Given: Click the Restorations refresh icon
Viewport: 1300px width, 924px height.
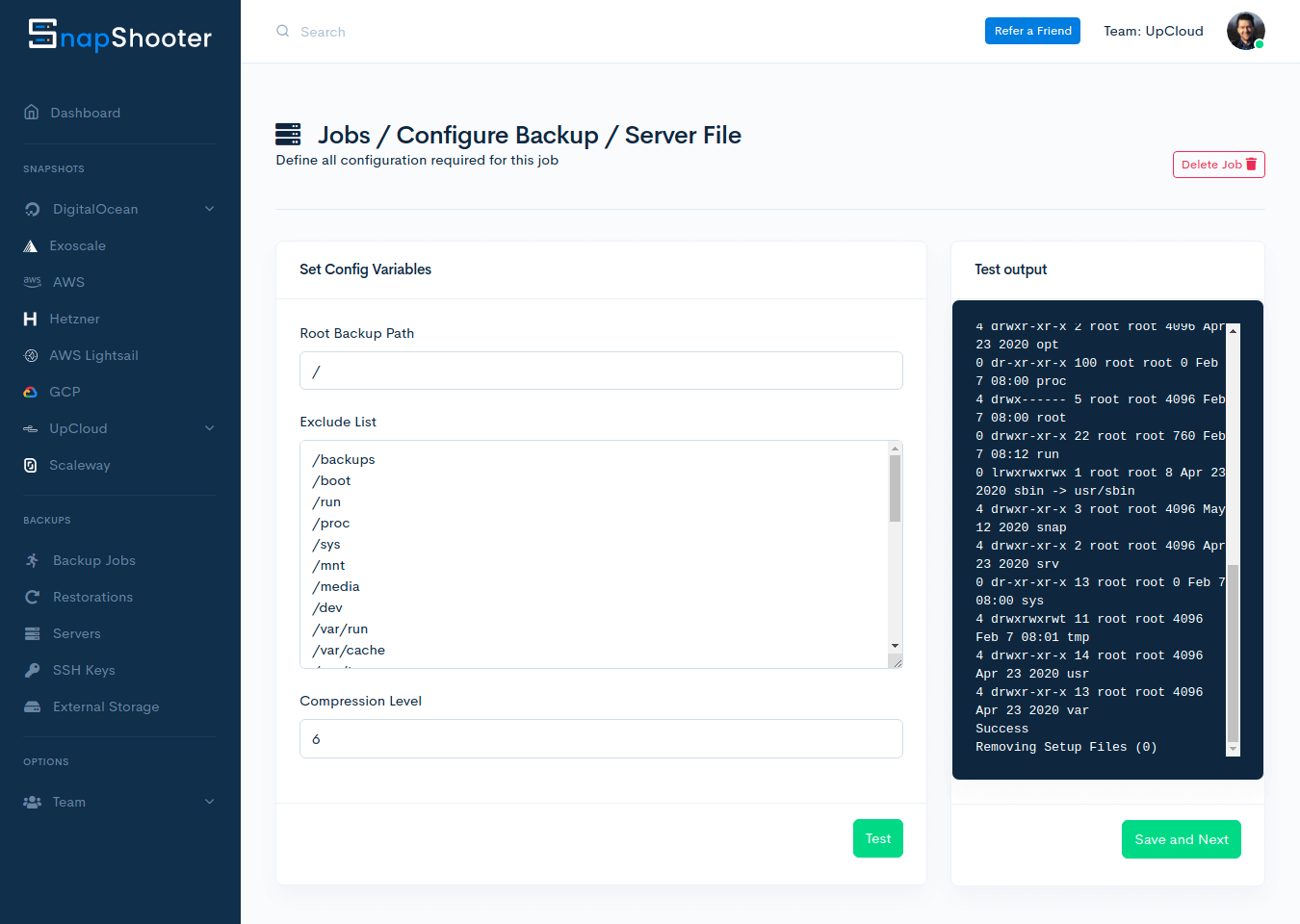Looking at the screenshot, I should [x=33, y=597].
